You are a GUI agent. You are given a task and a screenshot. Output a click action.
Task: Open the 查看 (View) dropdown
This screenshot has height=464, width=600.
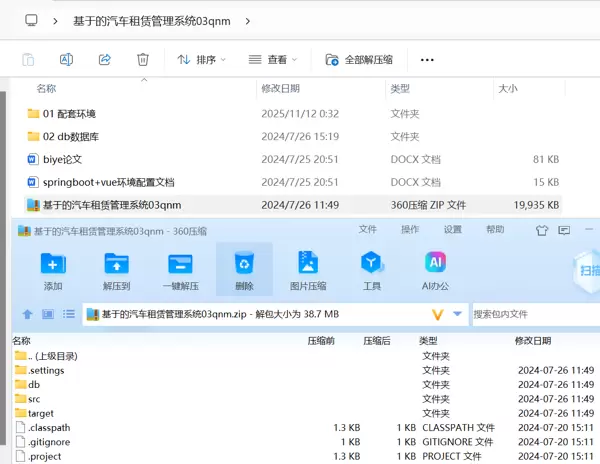[273, 60]
